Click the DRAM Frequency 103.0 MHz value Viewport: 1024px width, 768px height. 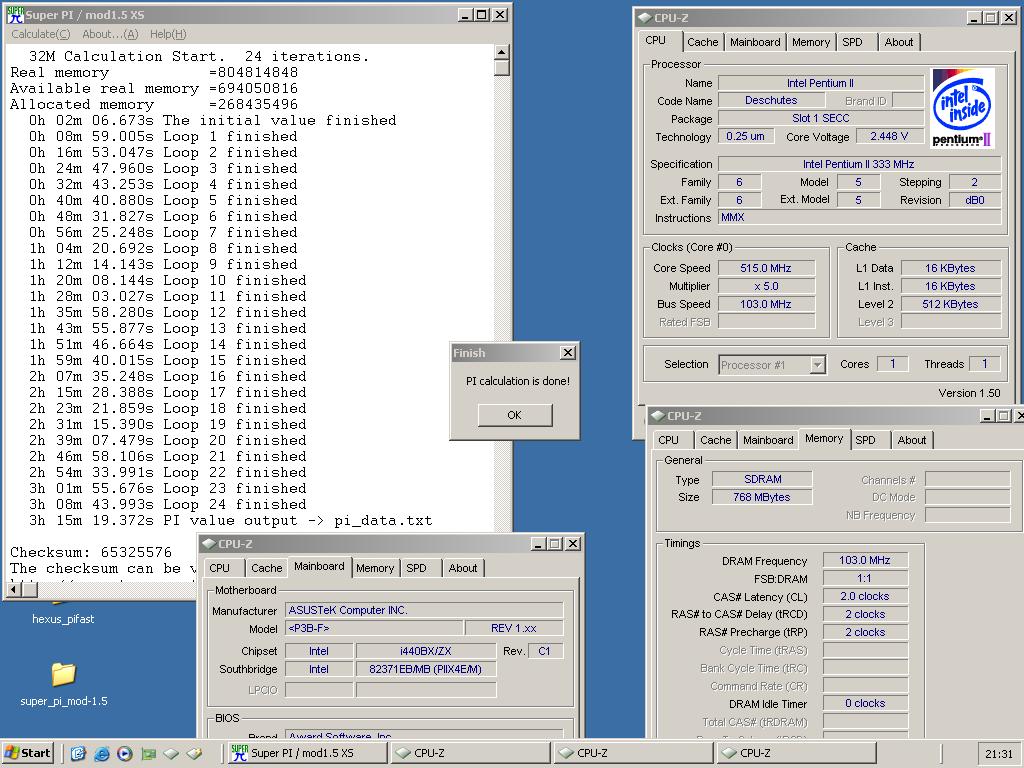coord(865,560)
